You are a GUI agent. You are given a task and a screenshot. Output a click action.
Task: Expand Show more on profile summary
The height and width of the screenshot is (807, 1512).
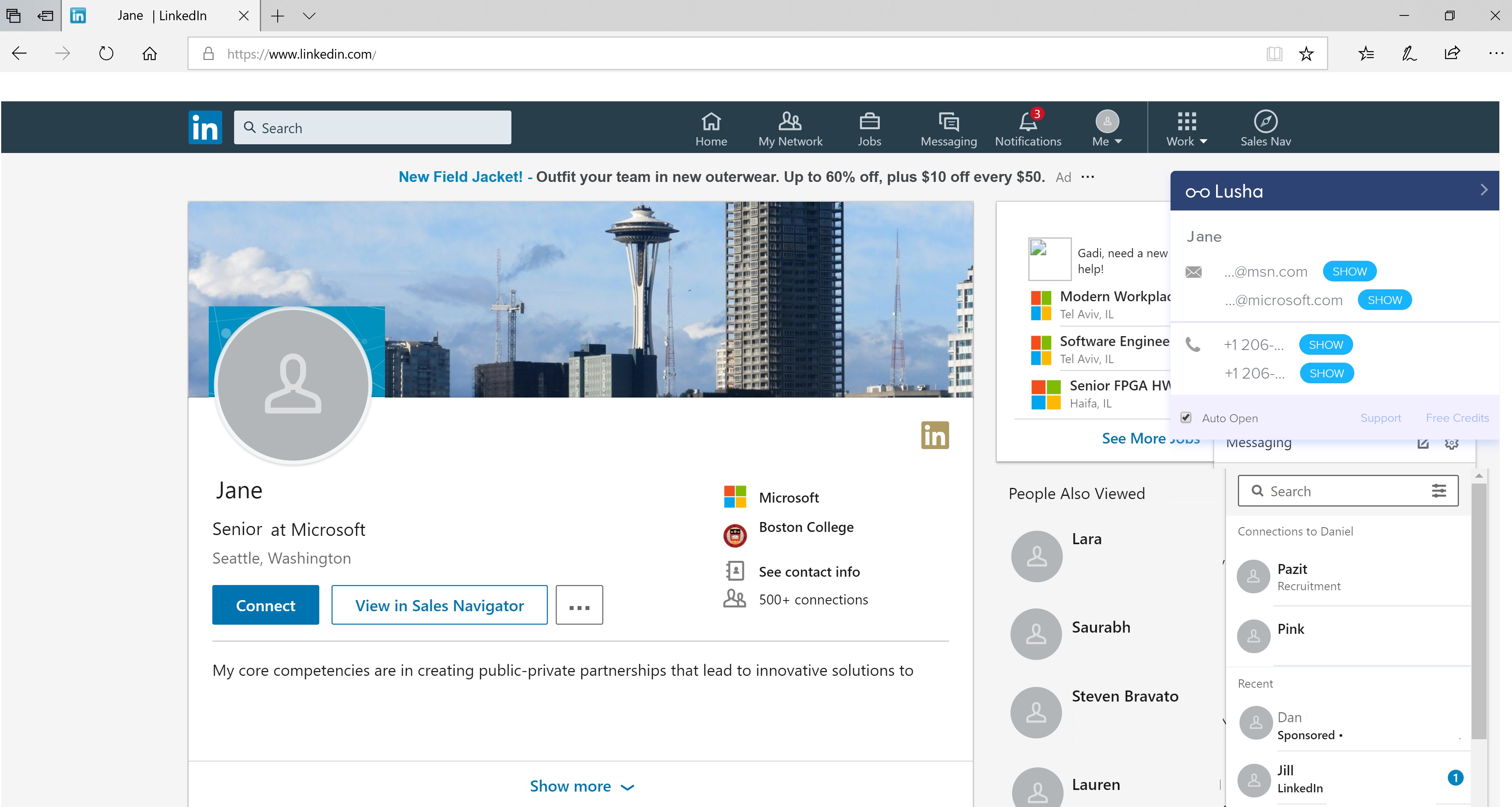click(580, 786)
